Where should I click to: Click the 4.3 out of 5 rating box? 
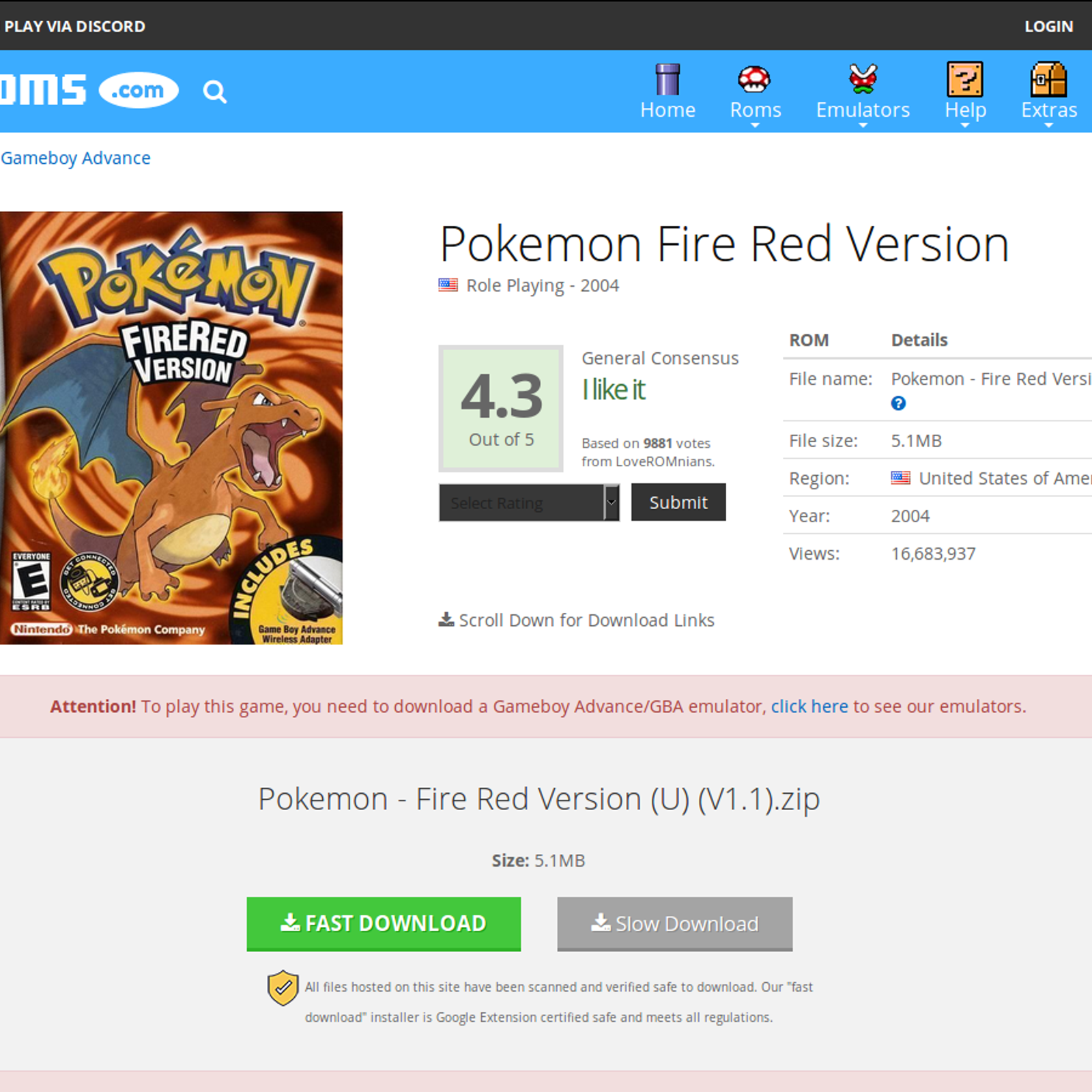tap(501, 408)
